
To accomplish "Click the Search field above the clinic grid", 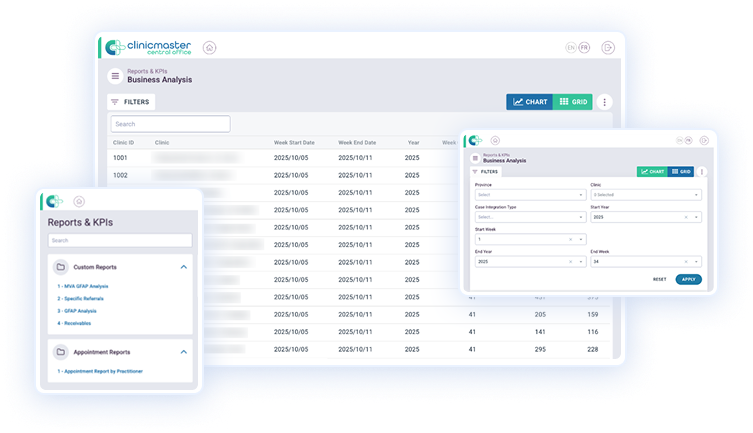I will (170, 124).
